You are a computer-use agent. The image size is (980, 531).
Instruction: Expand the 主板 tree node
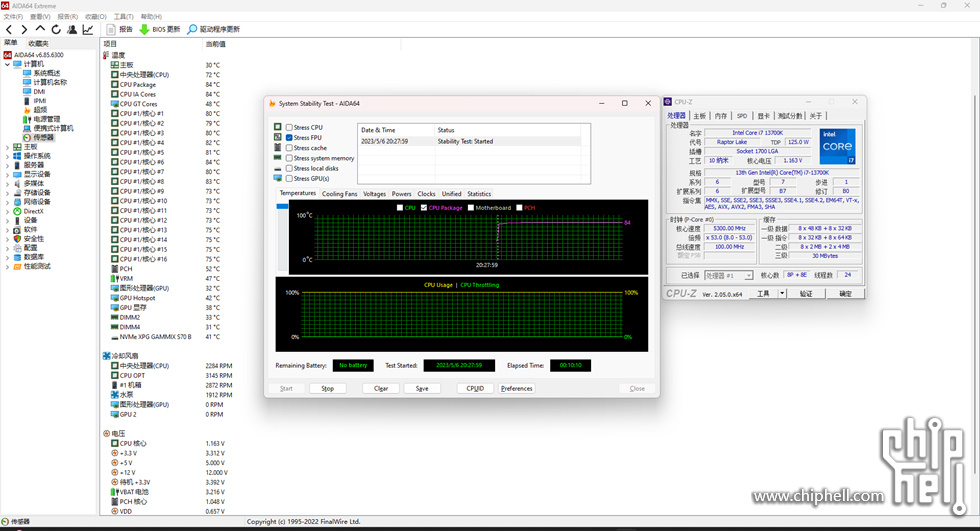pos(8,147)
